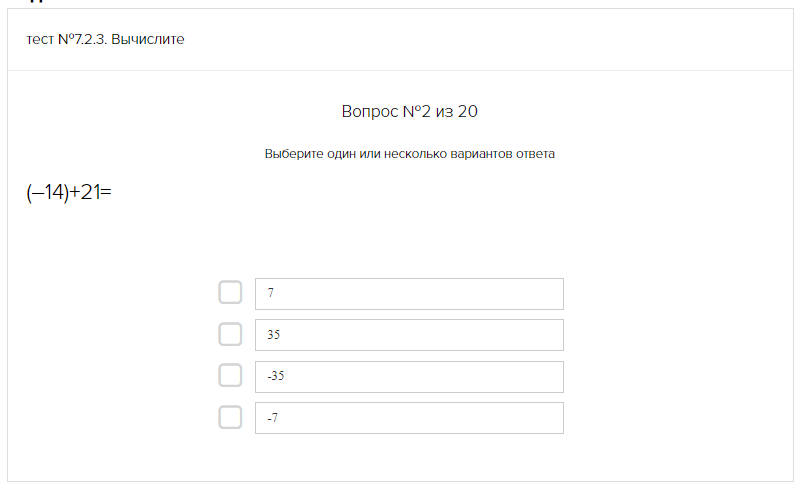Click the test number '7.2.3' in header

pos(90,39)
